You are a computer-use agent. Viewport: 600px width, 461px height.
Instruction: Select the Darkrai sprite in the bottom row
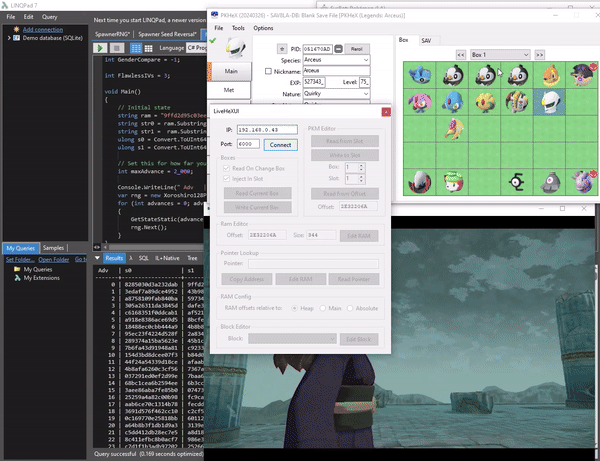(x=419, y=182)
